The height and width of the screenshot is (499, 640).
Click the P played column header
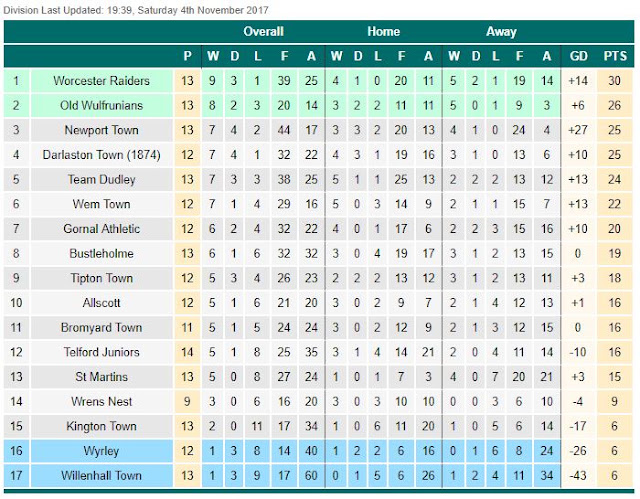pos(187,56)
